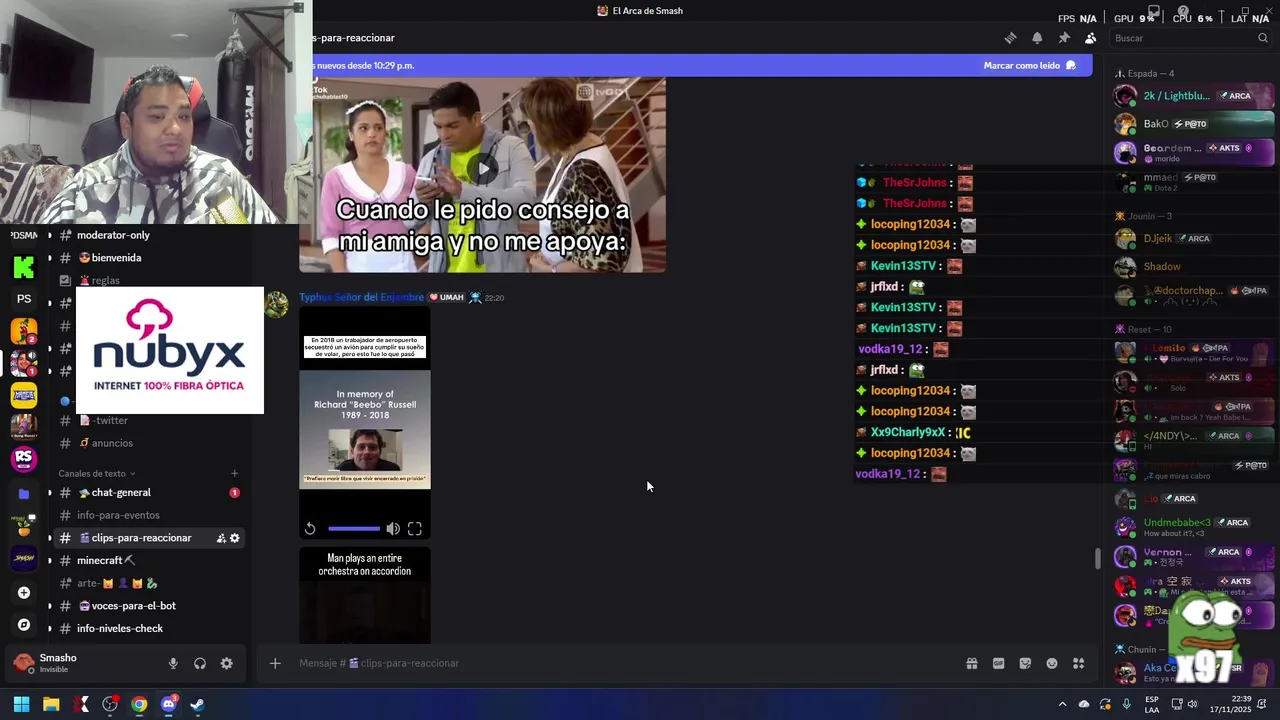Open Steam from the taskbar
This screenshot has height=720, width=1280.
pos(198,704)
